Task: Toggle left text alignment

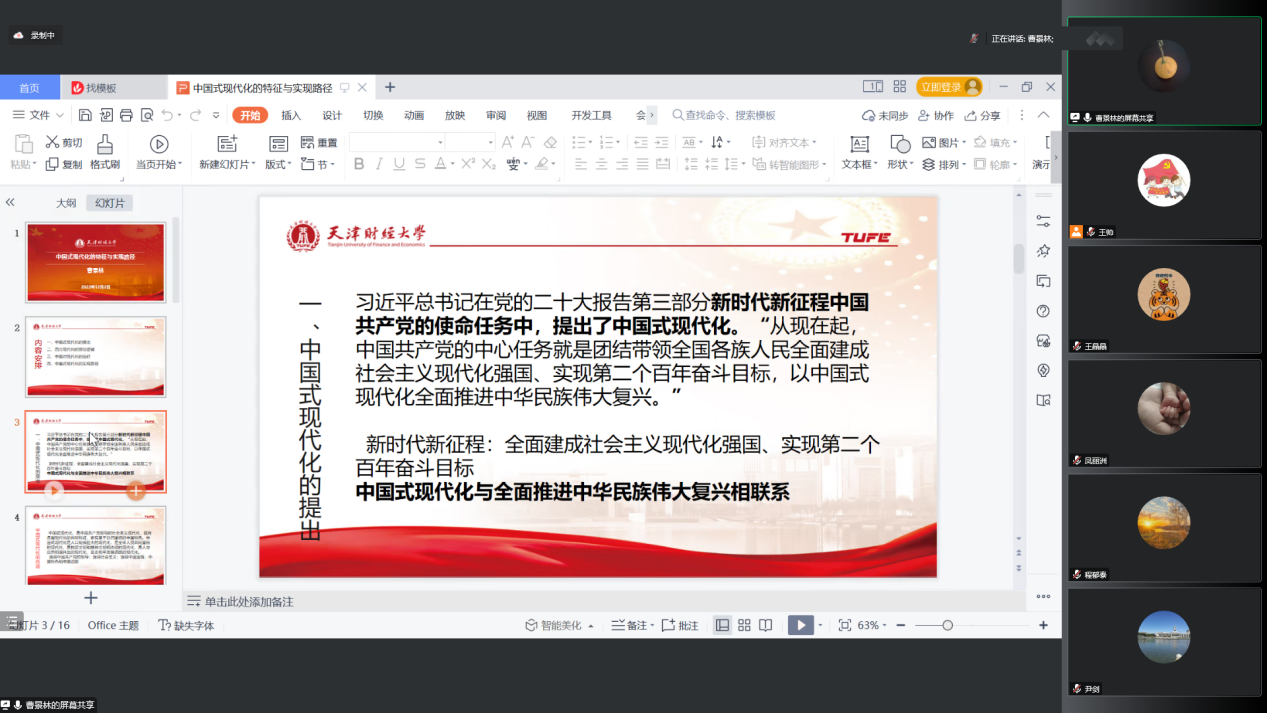Action: 580,164
